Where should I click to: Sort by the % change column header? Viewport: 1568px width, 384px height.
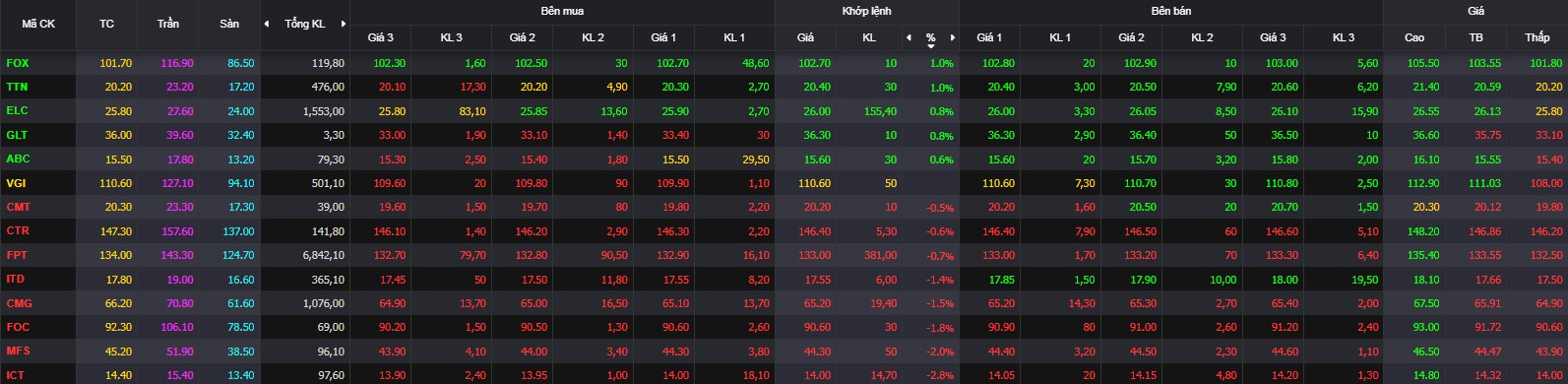(930, 37)
